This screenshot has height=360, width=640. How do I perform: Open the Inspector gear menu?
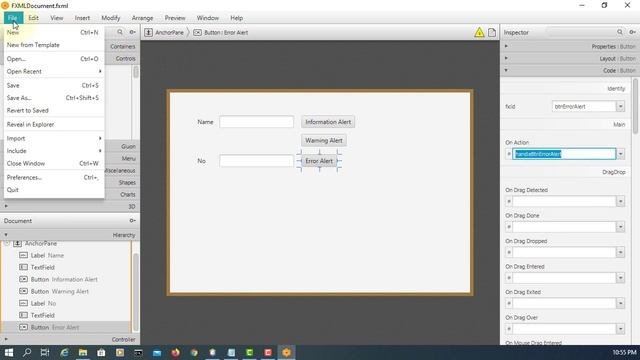tap(632, 32)
